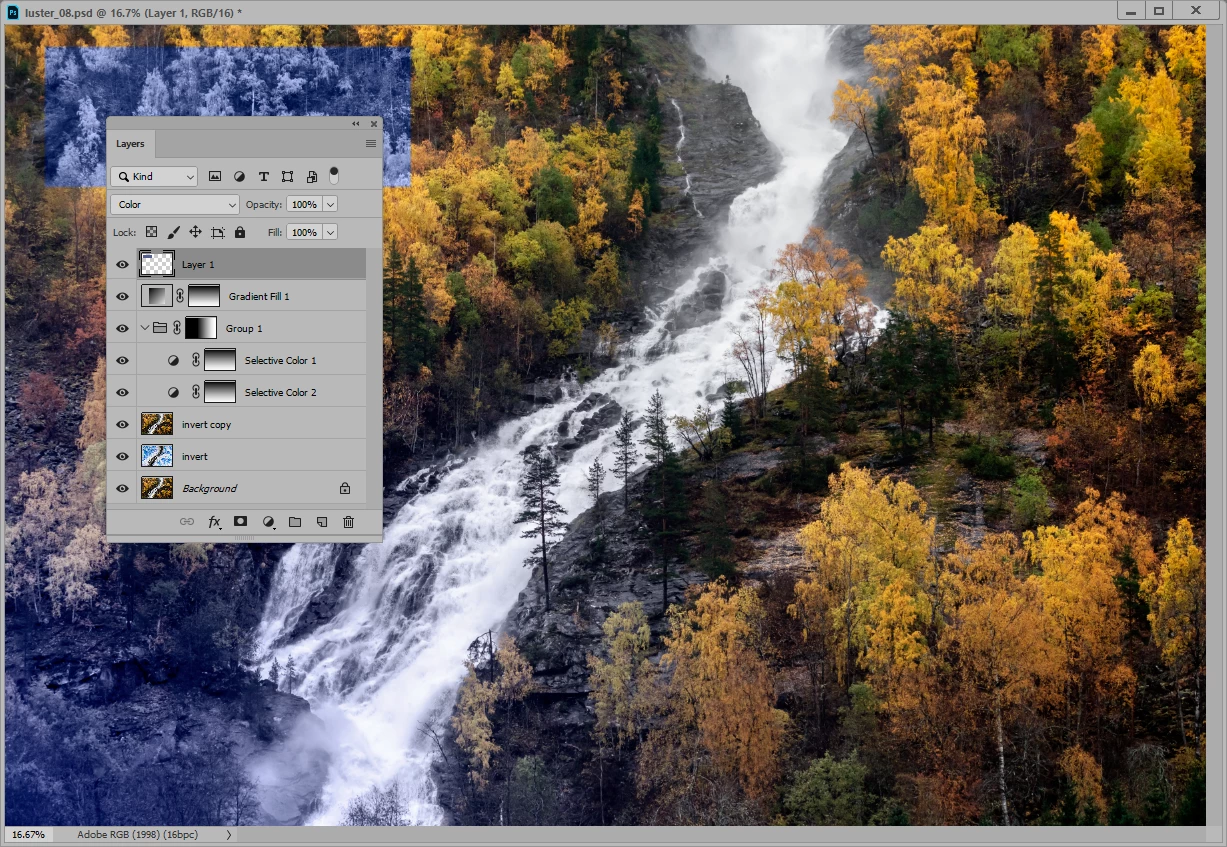Screen dimensions: 1227x847
Task: Select the 'invert copy' layer name
Action: [x=206, y=425]
